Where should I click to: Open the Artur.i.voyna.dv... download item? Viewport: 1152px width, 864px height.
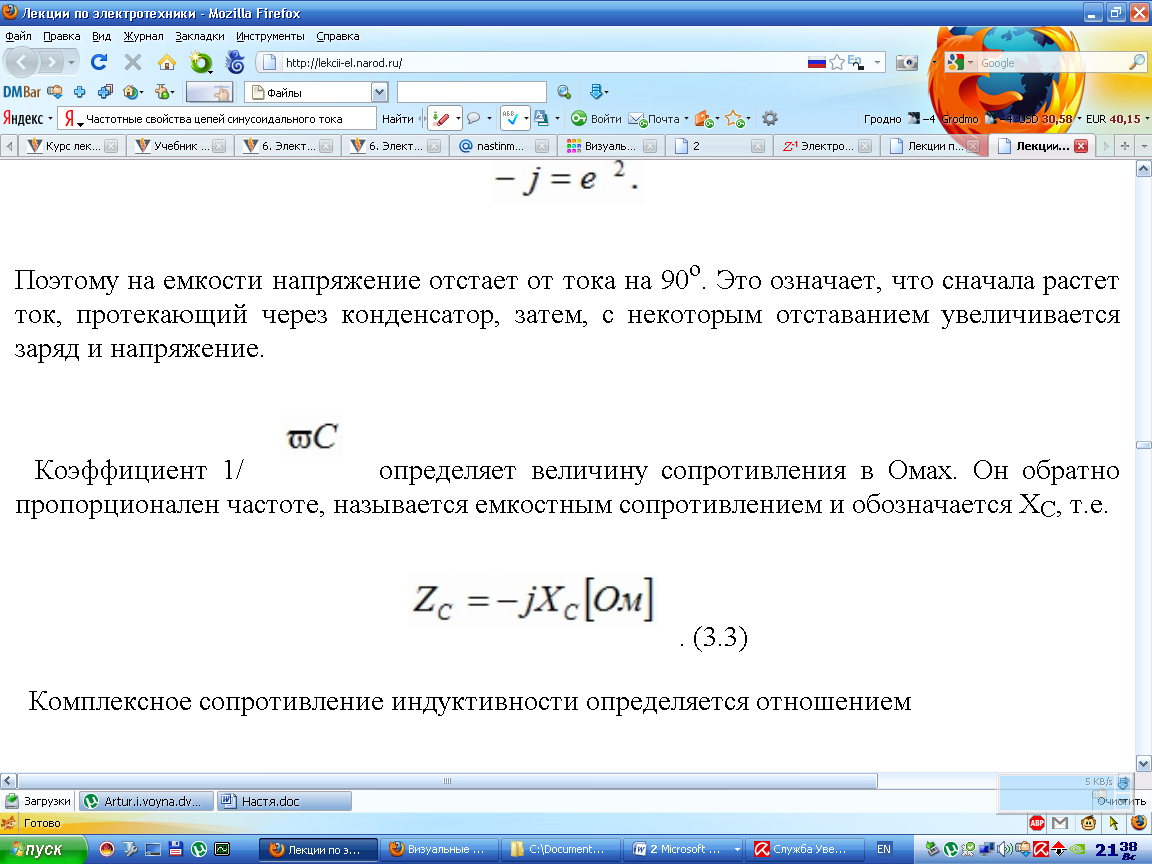(146, 801)
